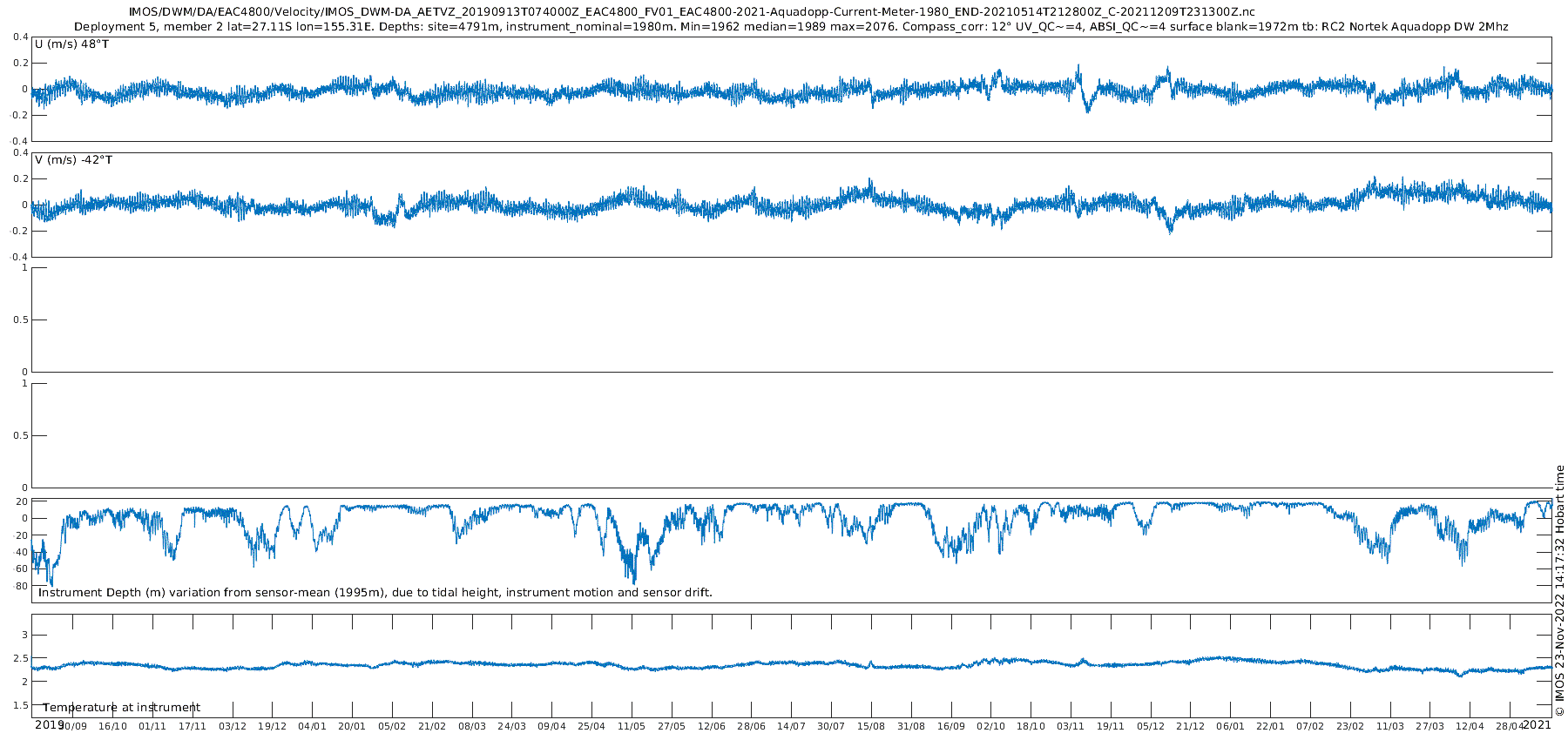
Task: Select the '14/07' date tick label
Action: pyautogui.click(x=791, y=726)
